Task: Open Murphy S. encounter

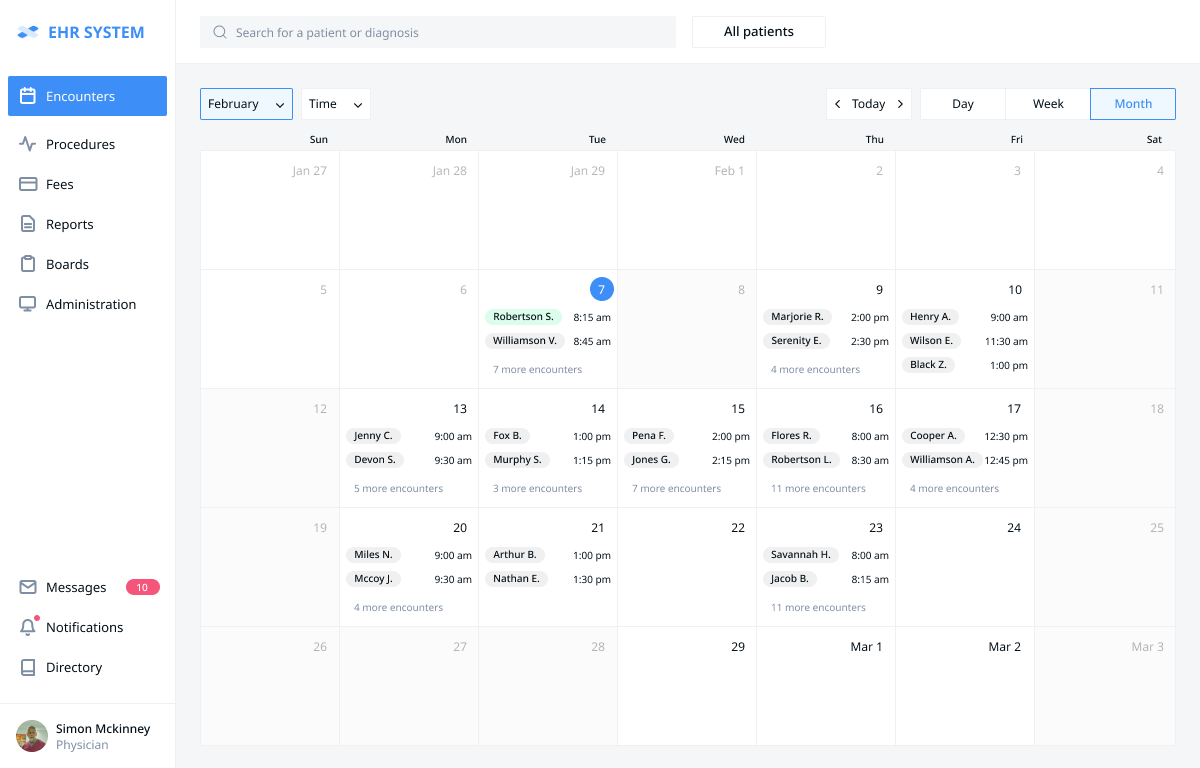Action: (517, 460)
